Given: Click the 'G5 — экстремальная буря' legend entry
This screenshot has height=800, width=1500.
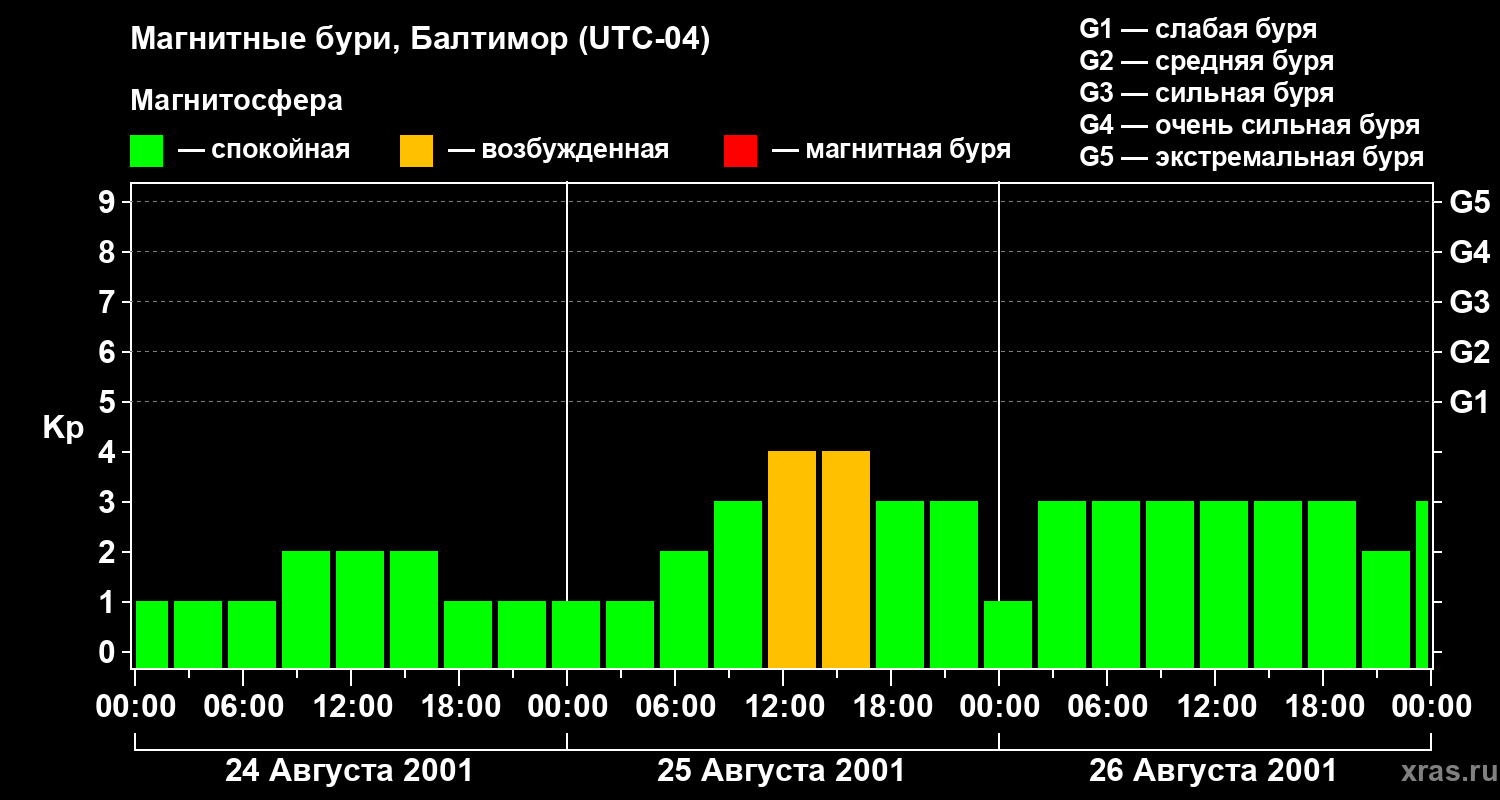Looking at the screenshot, I should coord(1252,157).
